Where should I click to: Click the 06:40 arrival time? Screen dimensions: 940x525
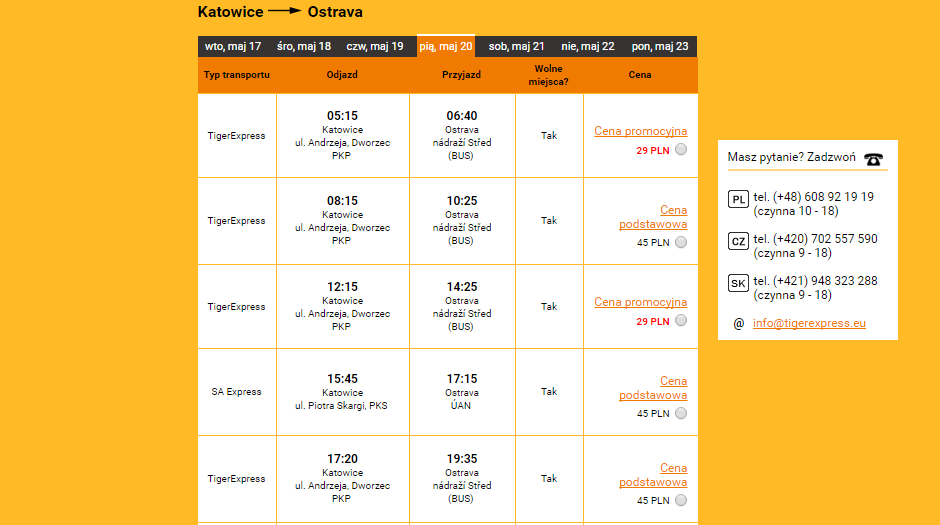(x=462, y=116)
